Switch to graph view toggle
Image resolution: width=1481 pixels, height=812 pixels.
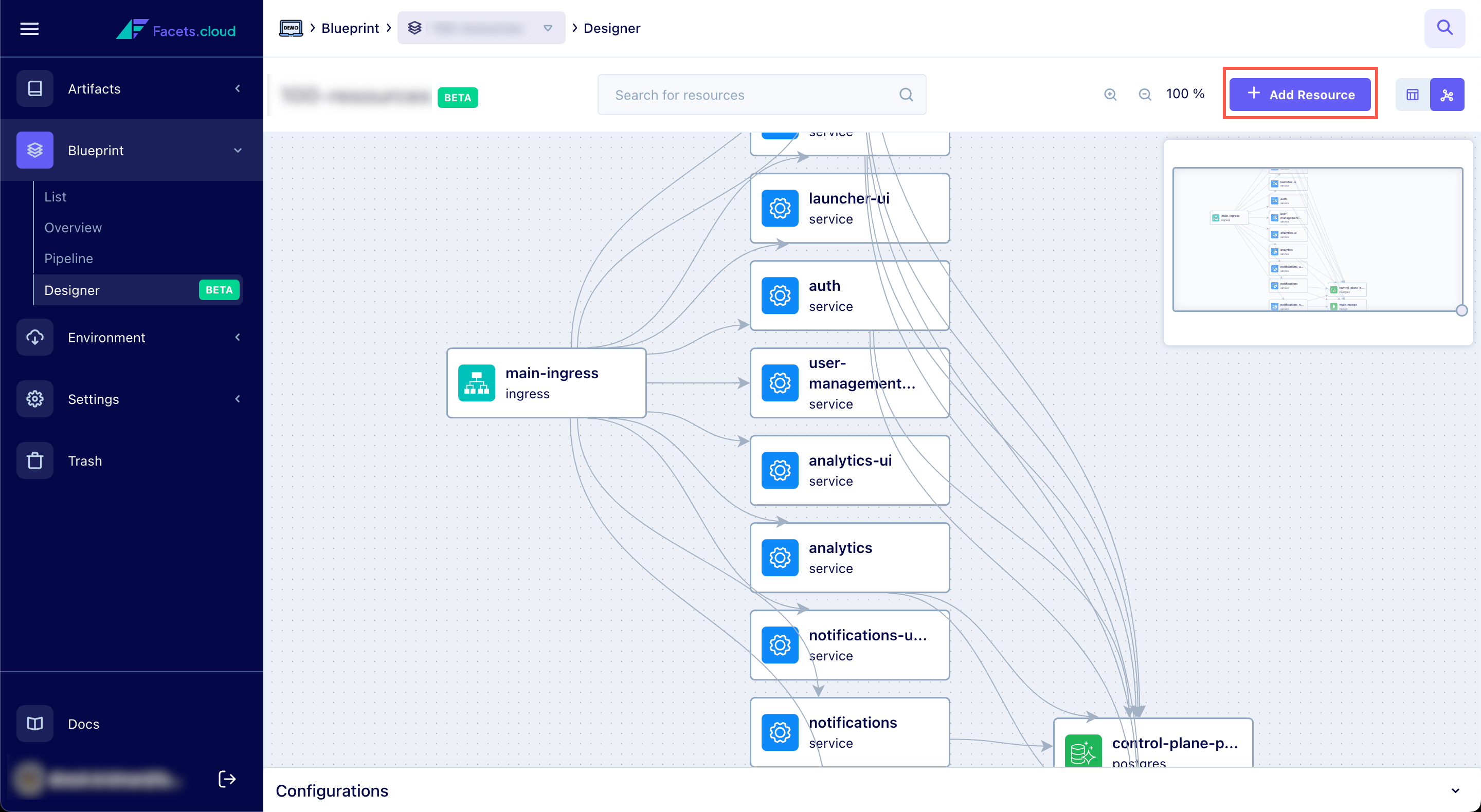[1447, 95]
